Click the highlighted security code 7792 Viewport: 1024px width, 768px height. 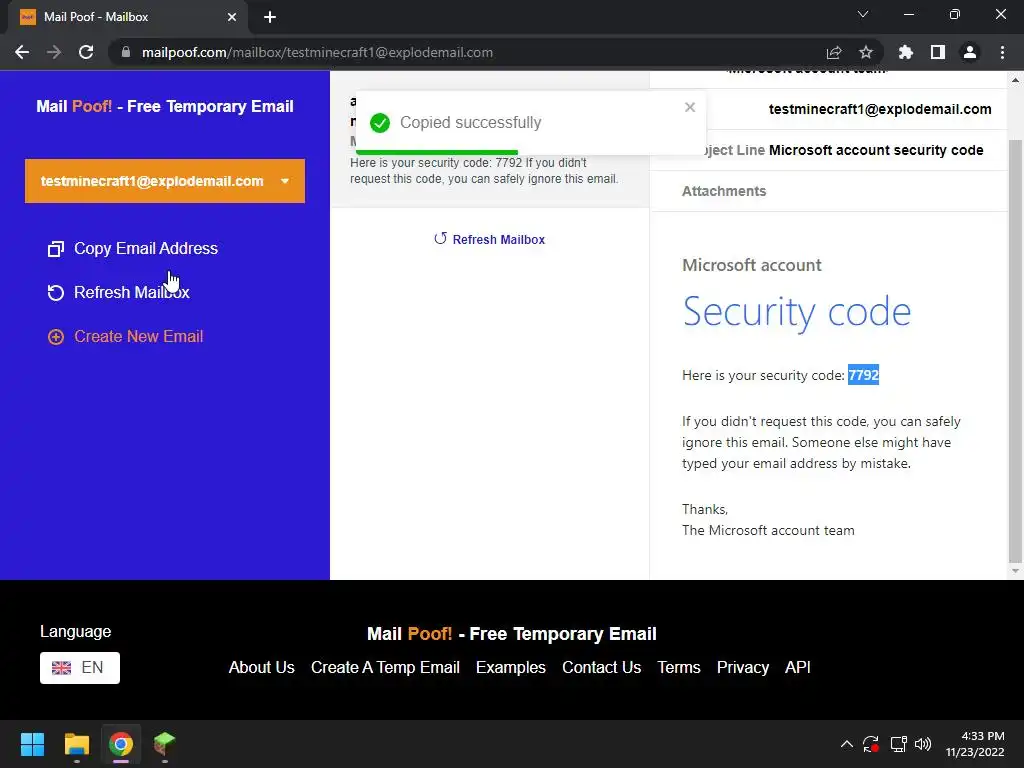point(863,375)
